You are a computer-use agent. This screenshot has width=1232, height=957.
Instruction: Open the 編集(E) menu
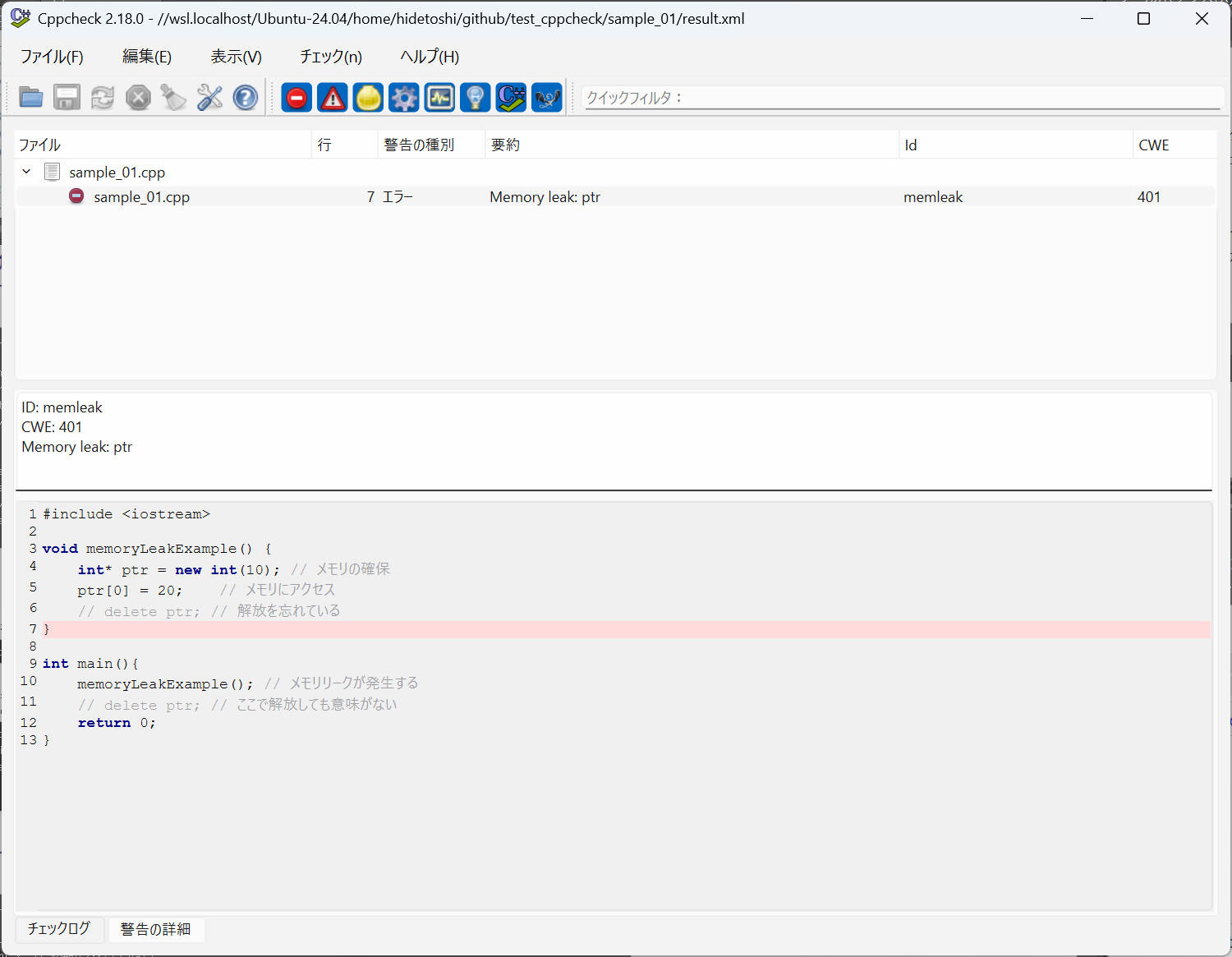[x=147, y=57]
